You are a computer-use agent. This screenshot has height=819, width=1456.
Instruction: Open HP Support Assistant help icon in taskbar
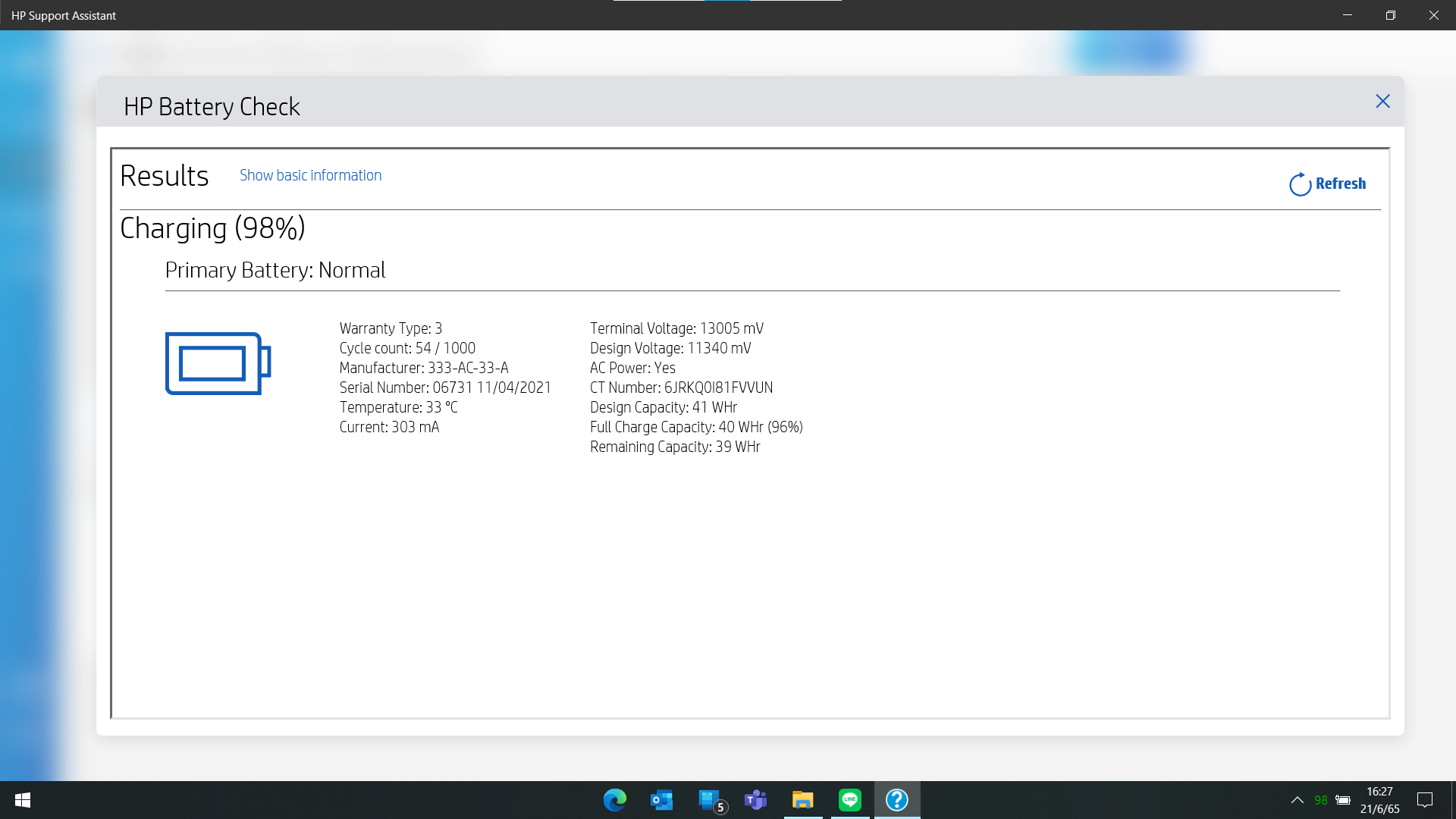tap(897, 800)
